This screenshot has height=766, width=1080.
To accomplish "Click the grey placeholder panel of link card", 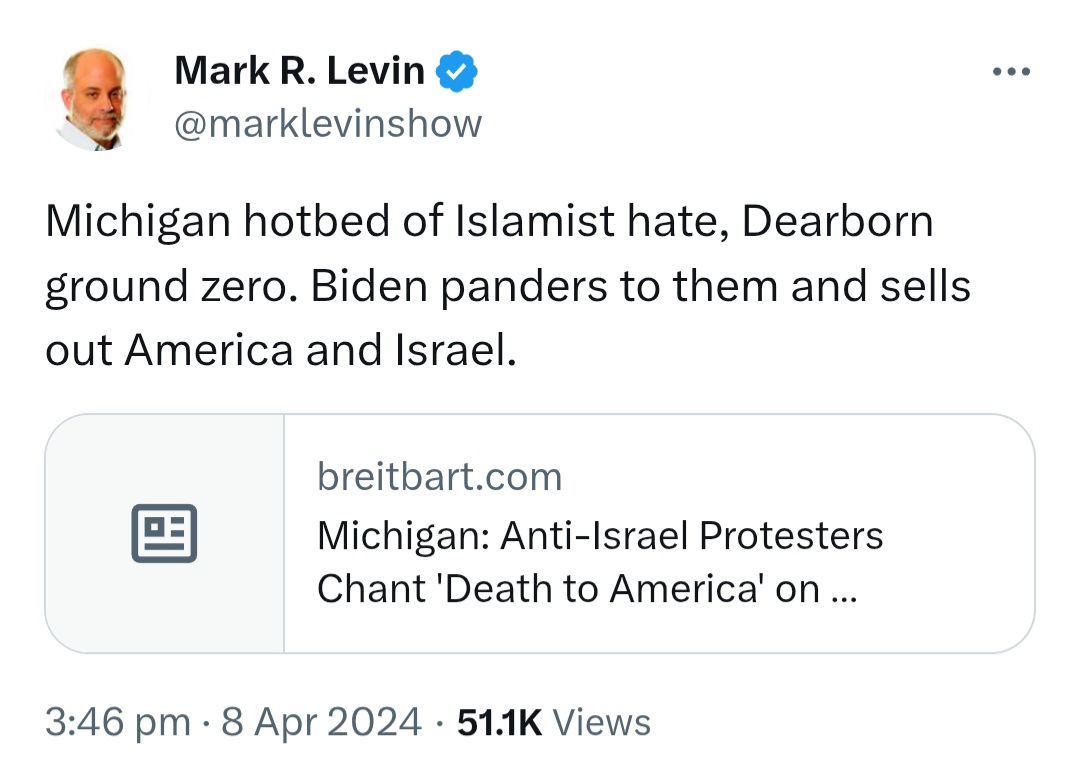I will click(x=165, y=533).
